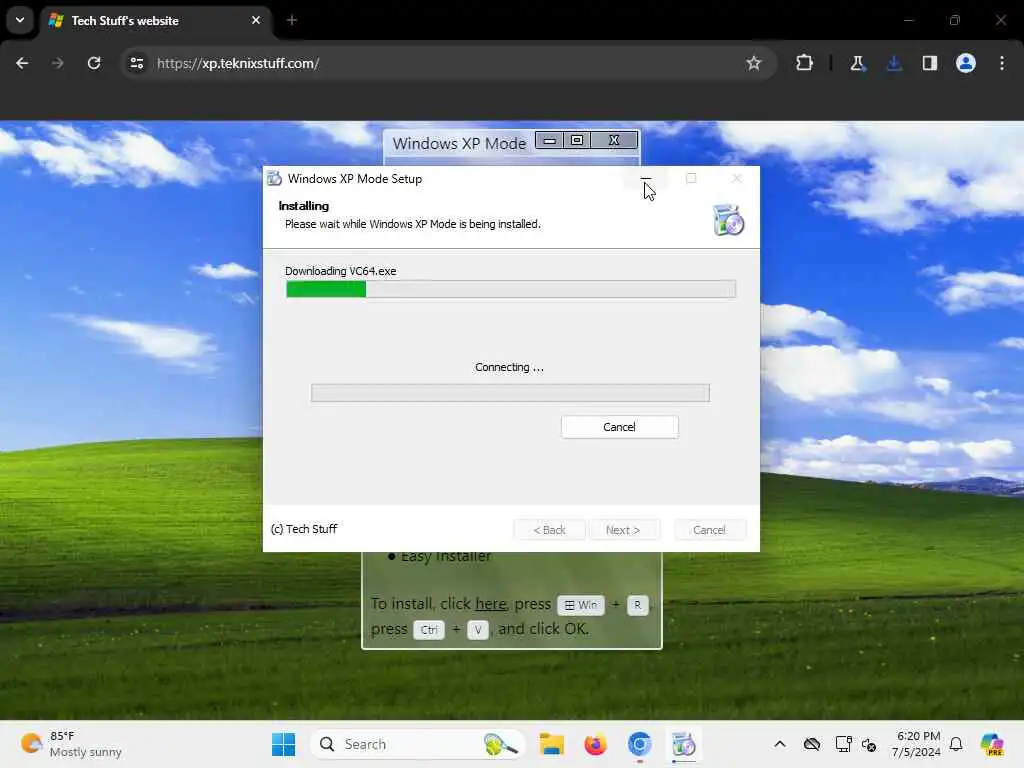Click the disabled Back button
Image resolution: width=1024 pixels, height=768 pixels.
tap(549, 530)
